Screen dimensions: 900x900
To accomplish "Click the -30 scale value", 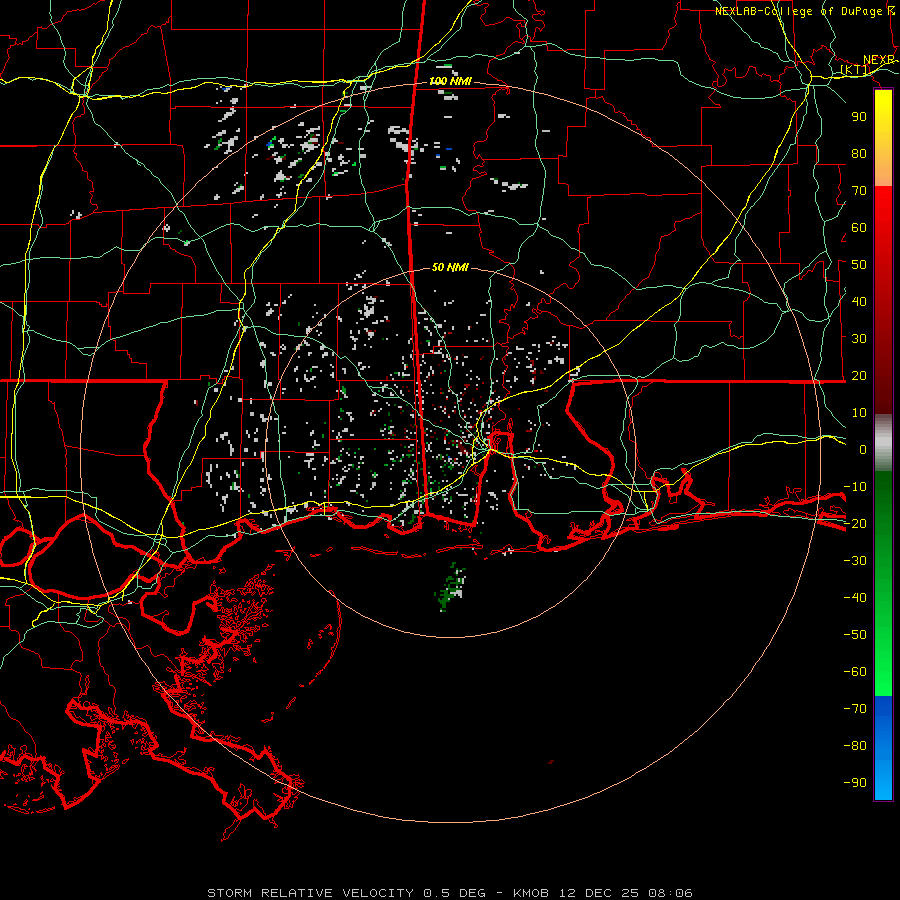I will pyautogui.click(x=855, y=561).
